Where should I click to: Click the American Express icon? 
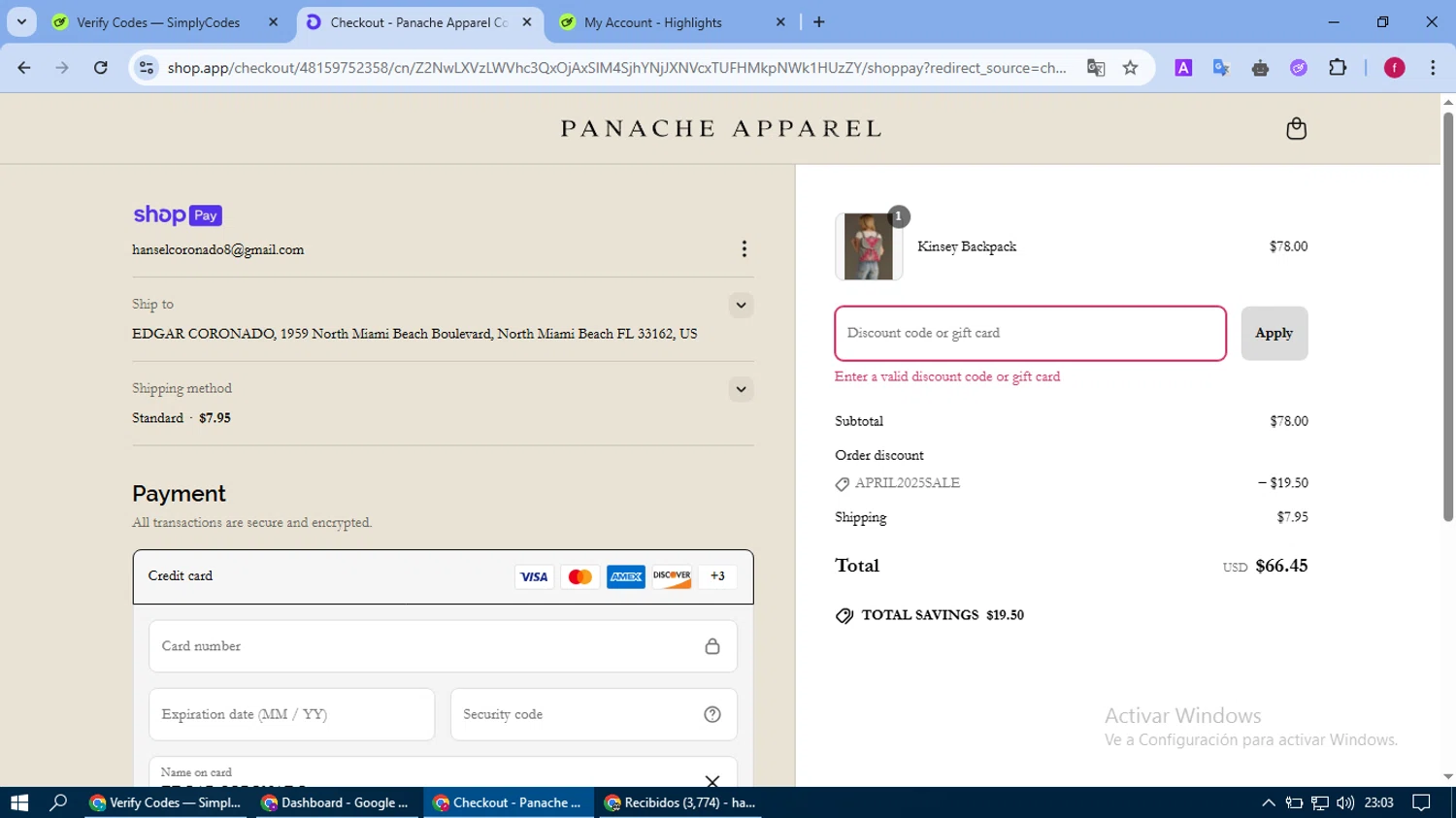pyautogui.click(x=625, y=576)
